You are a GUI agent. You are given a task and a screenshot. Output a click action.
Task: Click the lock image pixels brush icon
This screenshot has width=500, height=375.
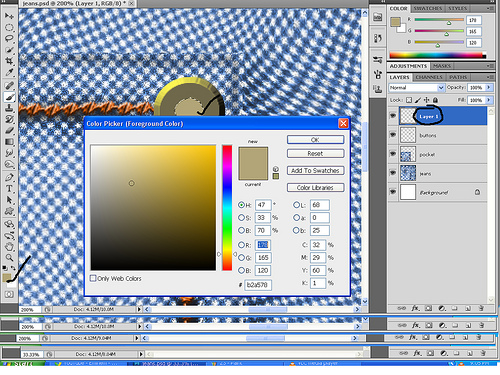pos(418,100)
